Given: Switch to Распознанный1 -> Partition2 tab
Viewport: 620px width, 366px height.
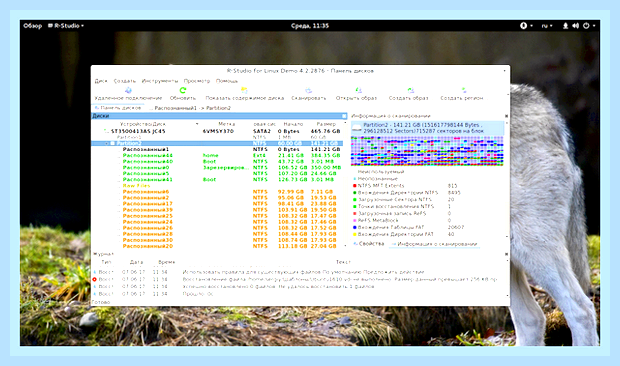Looking at the screenshot, I should click(x=190, y=108).
